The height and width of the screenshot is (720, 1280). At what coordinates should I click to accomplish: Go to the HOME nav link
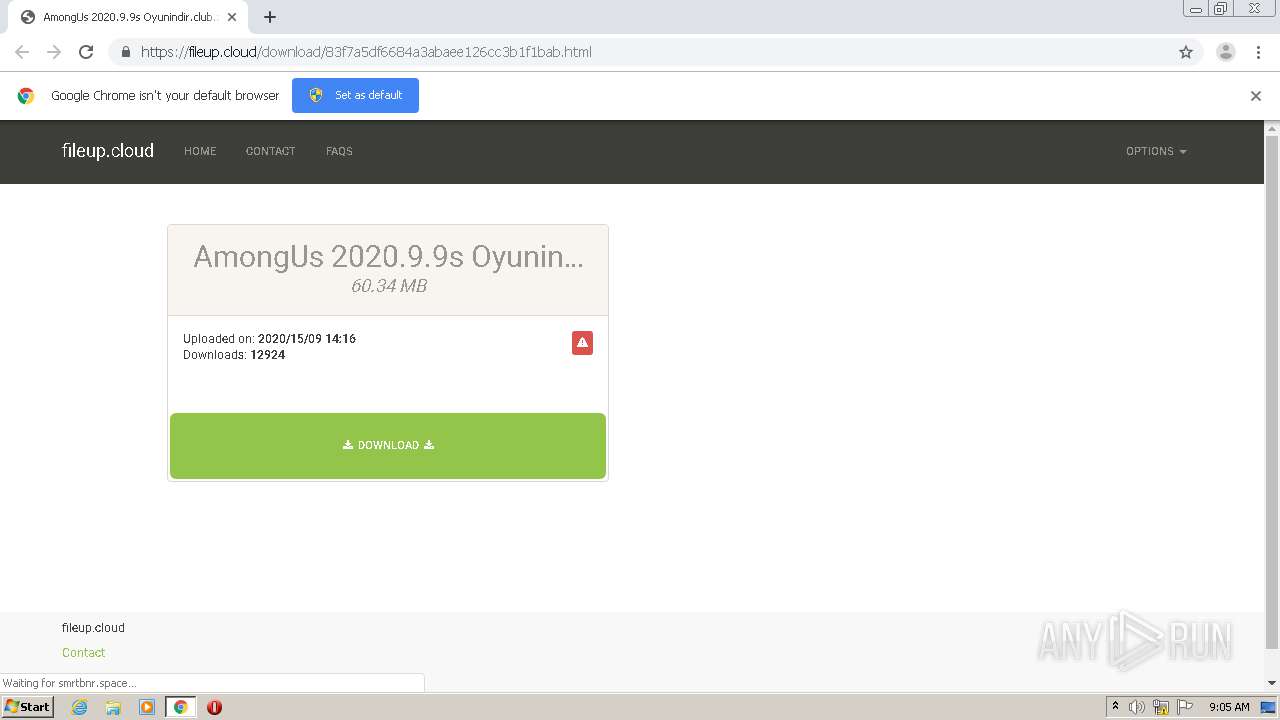[x=200, y=152]
